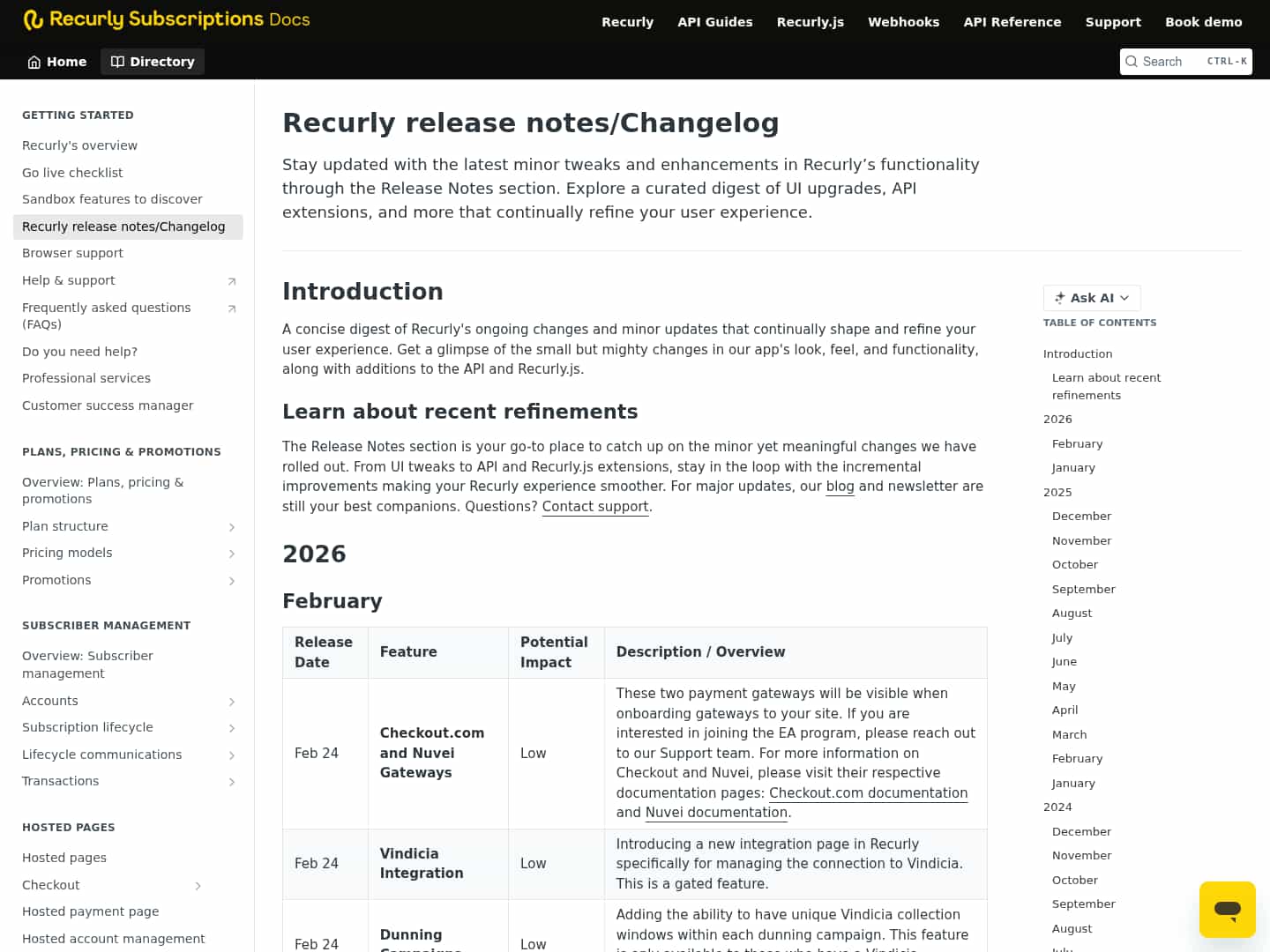Viewport: 1270px width, 952px height.
Task: Expand the Accounts section
Action: click(x=232, y=701)
